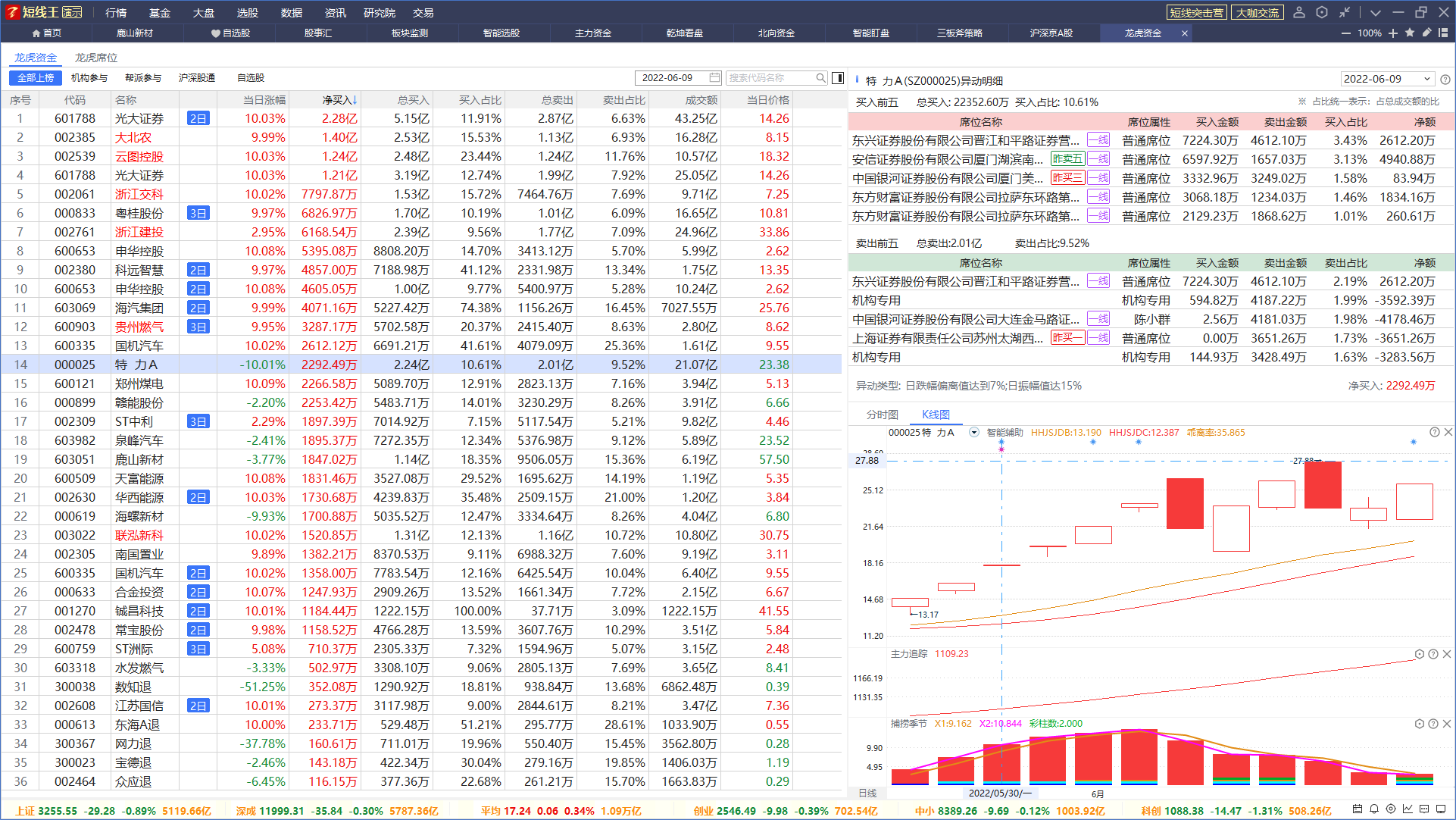Screen dimensions: 1456x820
Task: Click the help icon on the K-line chart
Action: [1434, 432]
